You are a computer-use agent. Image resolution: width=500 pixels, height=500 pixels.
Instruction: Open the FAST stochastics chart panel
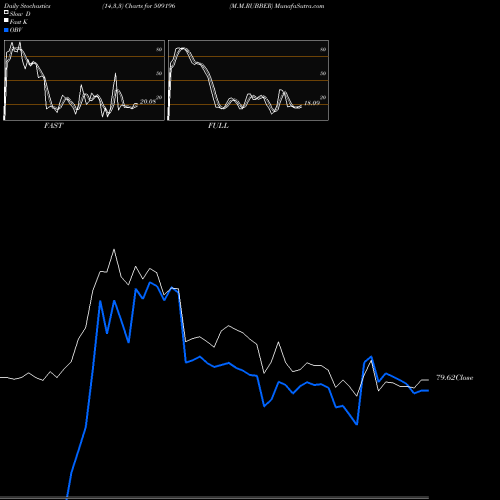pos(84,80)
